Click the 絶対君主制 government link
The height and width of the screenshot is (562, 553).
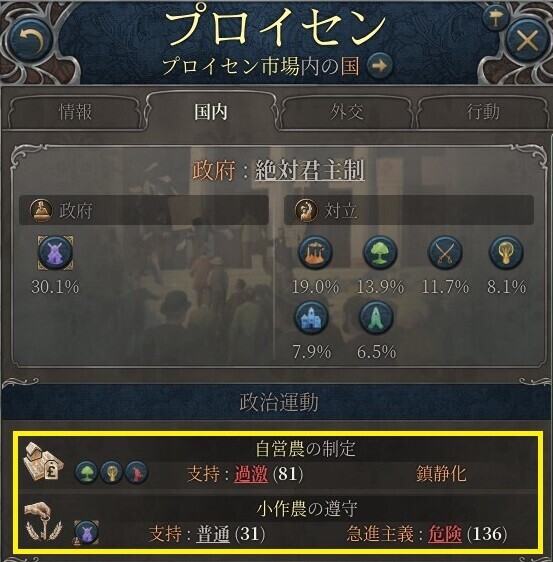pos(310,170)
